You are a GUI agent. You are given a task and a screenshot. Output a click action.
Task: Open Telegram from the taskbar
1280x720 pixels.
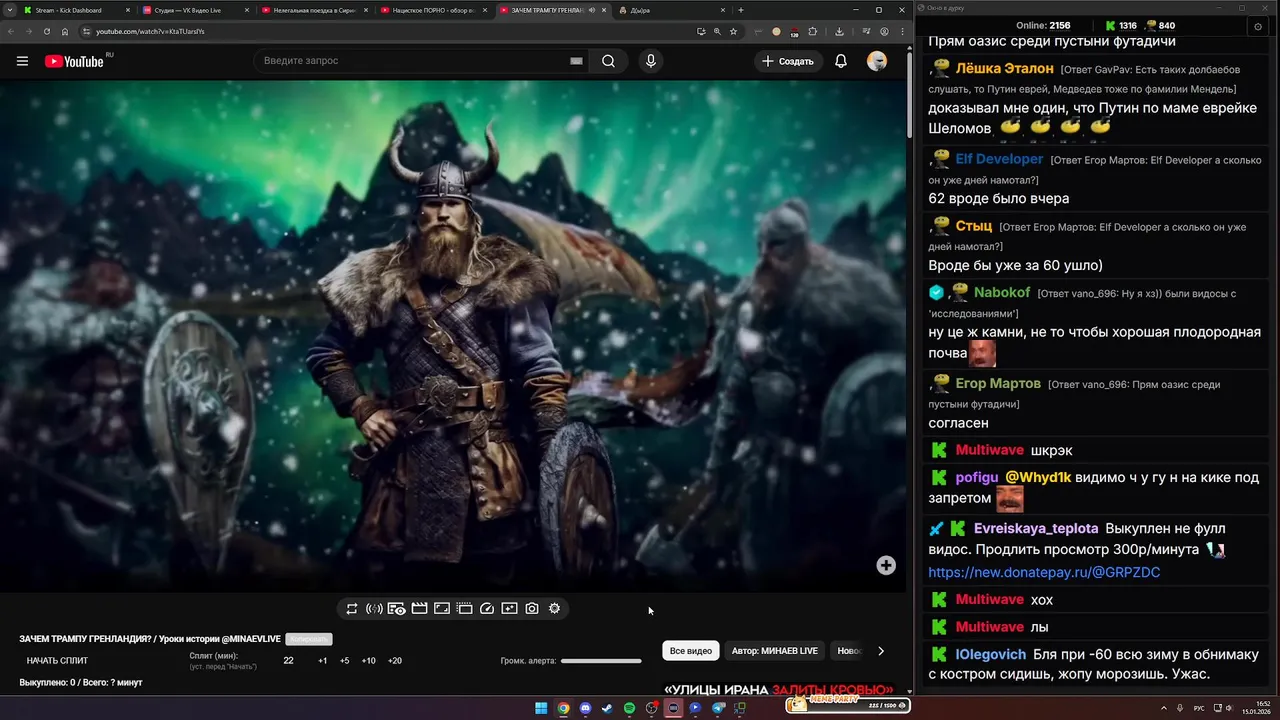718,708
